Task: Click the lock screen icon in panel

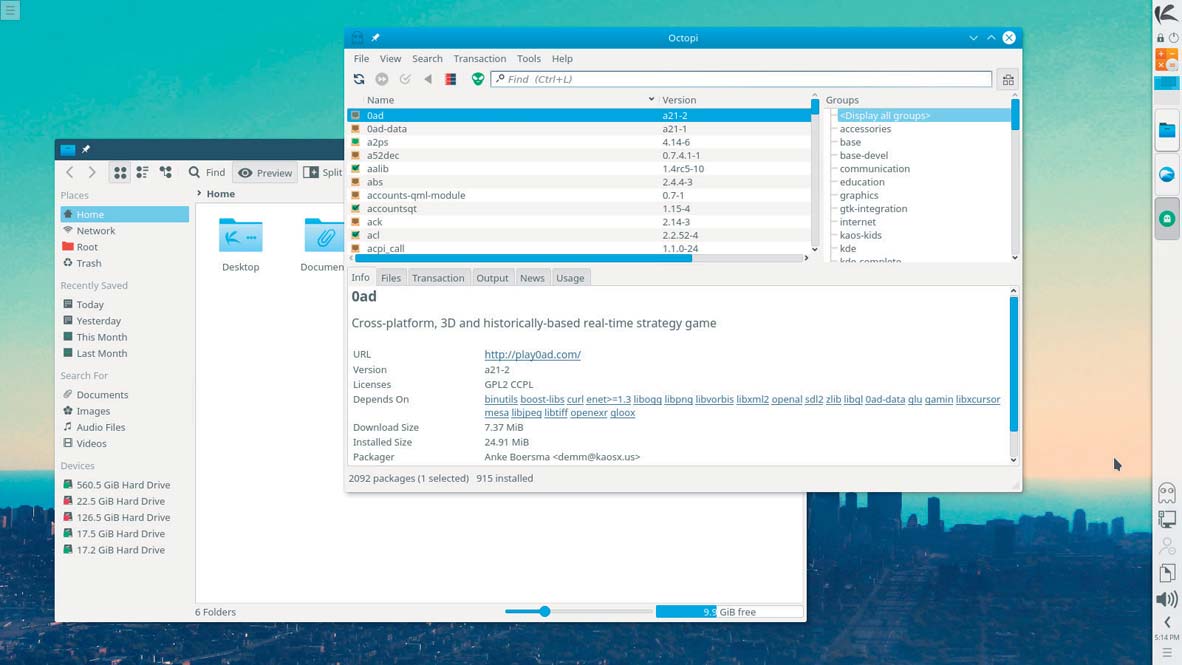Action: click(1161, 37)
